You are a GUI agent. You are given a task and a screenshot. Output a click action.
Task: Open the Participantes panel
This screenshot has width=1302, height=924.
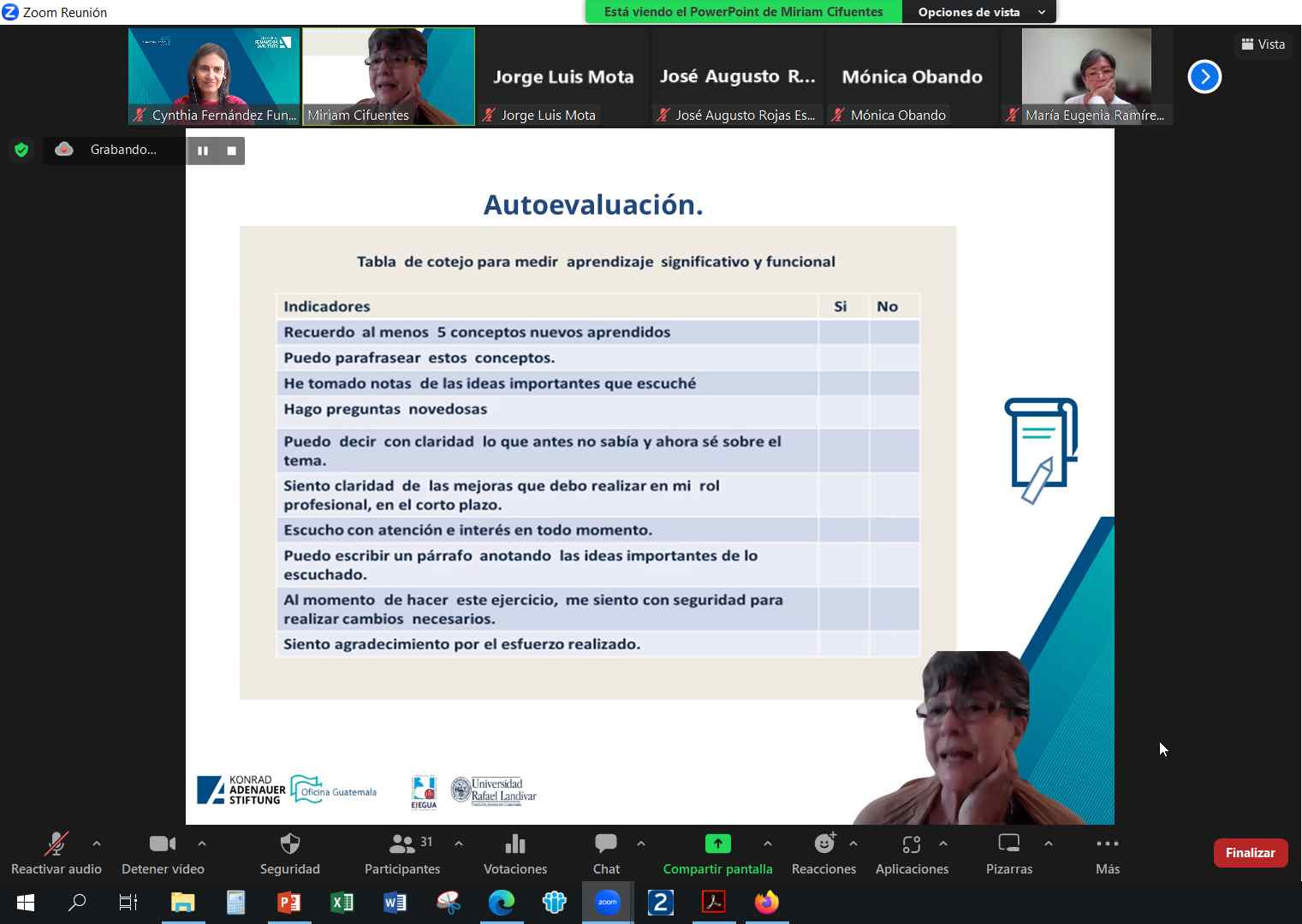(402, 844)
